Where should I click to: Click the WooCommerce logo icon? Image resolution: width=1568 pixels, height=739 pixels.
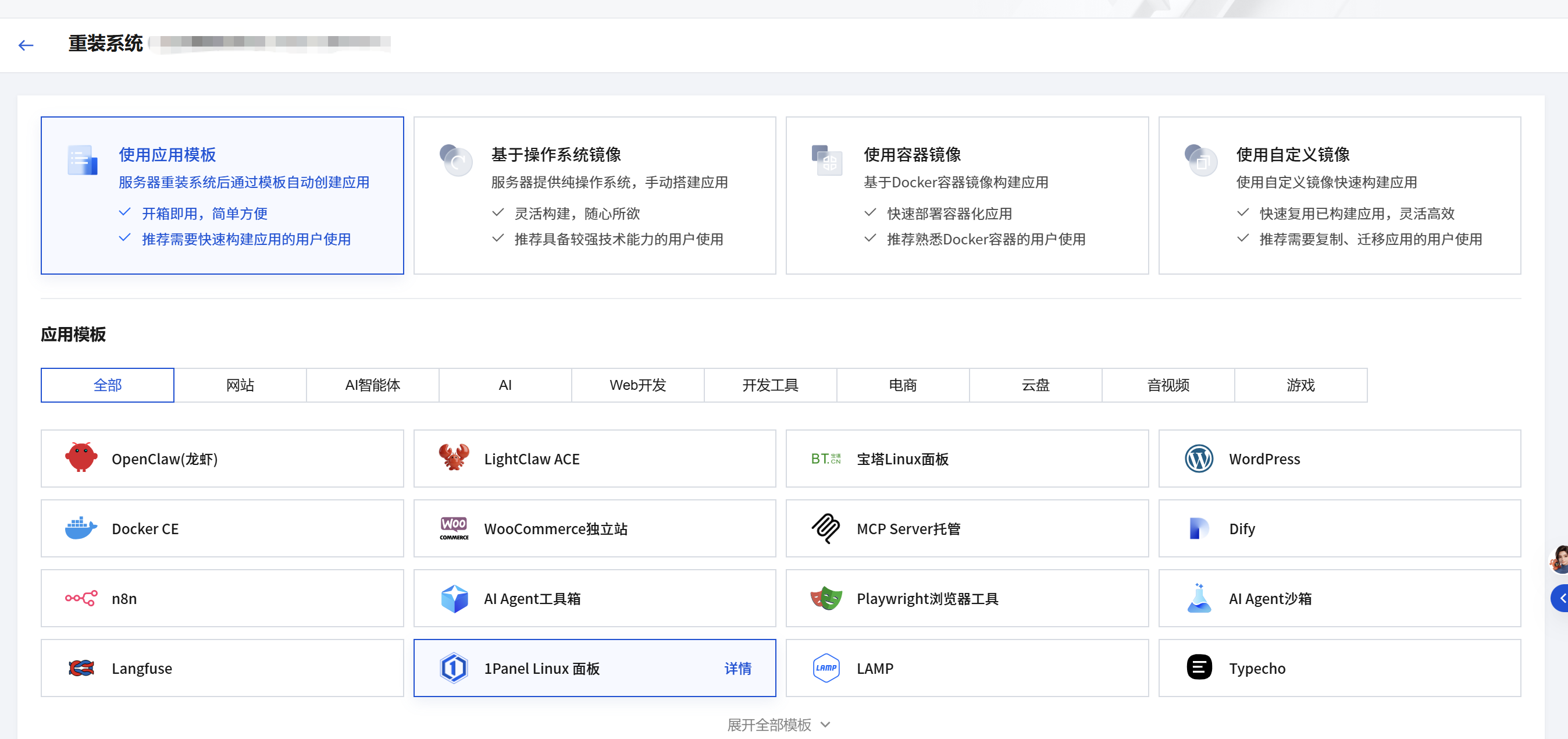click(x=454, y=528)
